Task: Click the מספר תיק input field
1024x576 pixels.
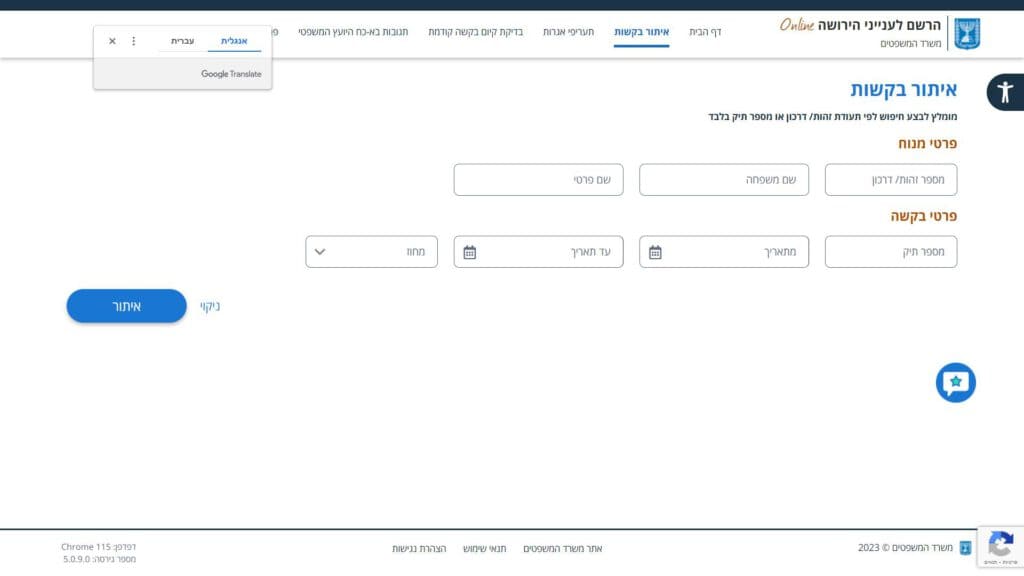Action: (890, 252)
